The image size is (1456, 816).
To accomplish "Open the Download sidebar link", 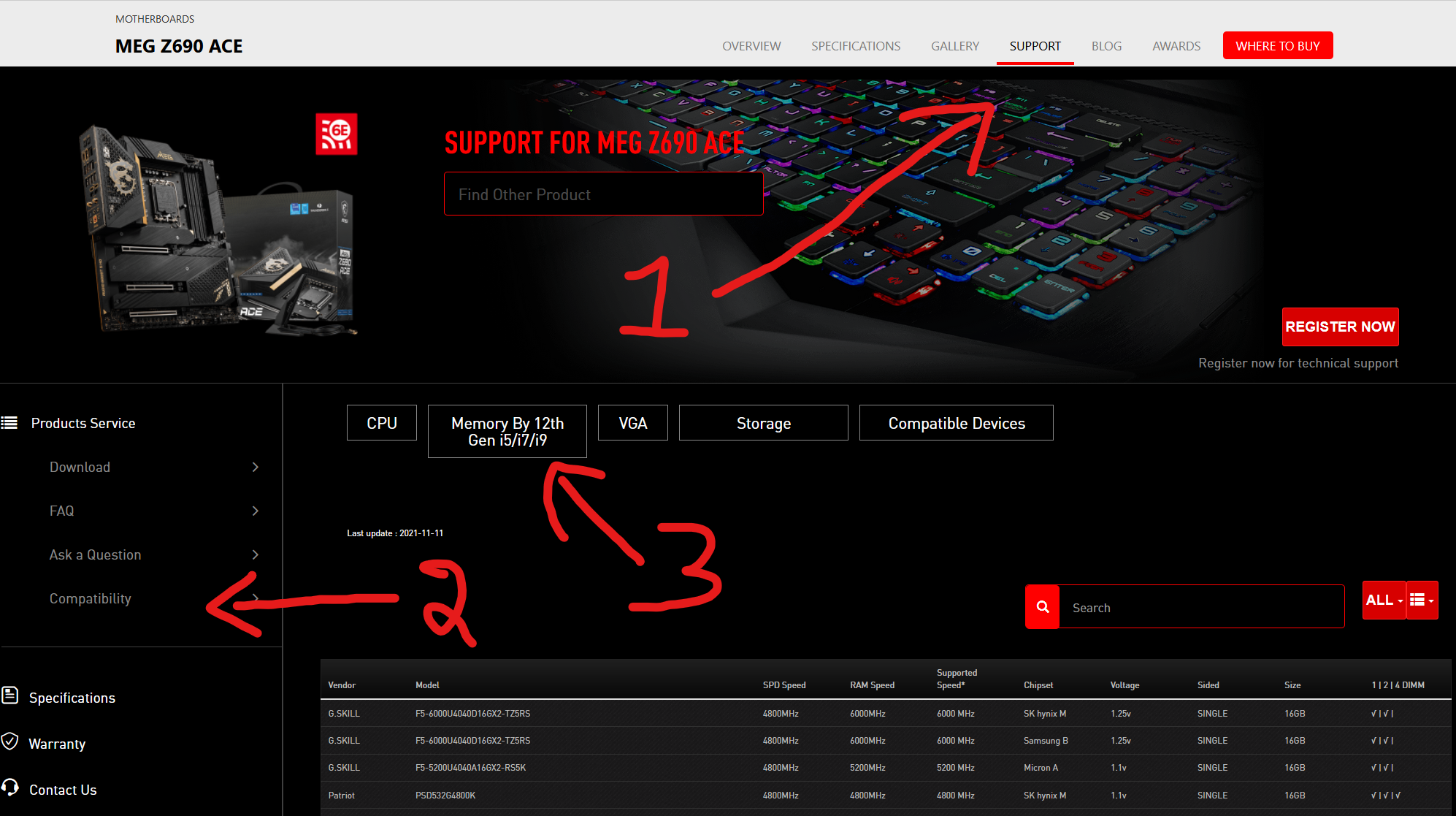I will tap(80, 467).
